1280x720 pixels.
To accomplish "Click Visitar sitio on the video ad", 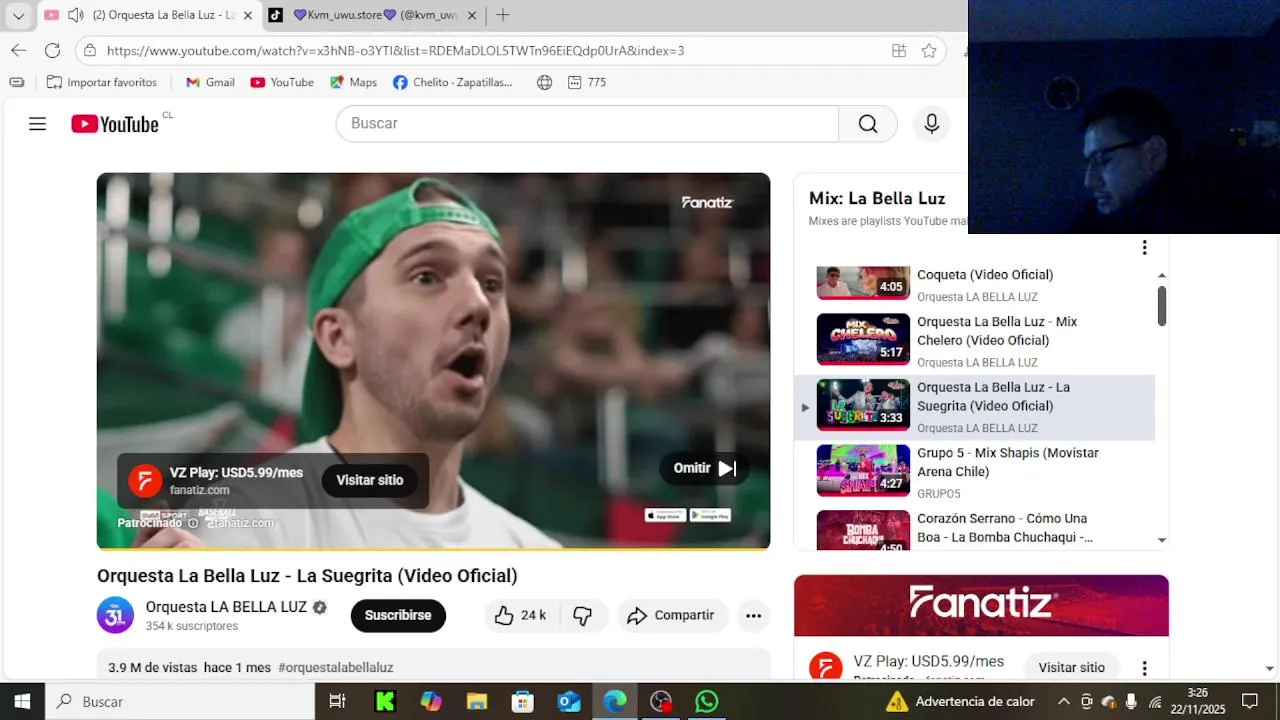I will [x=370, y=480].
